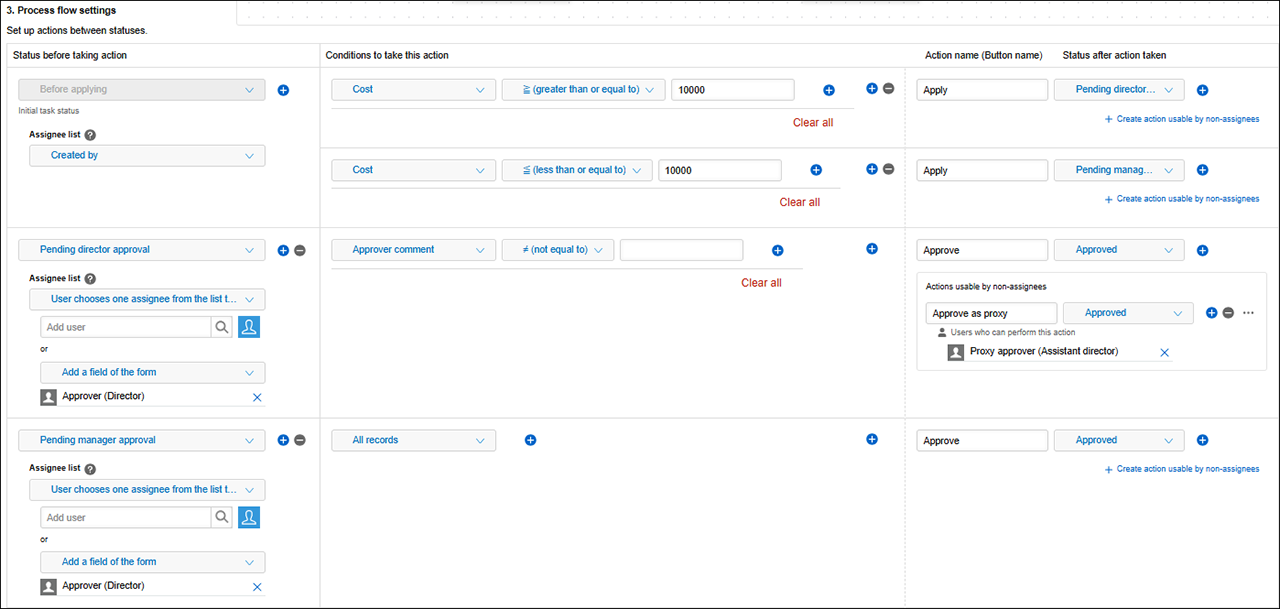Open the Created by assignee dropdown
Viewport: 1280px width, 609px height.
click(146, 155)
